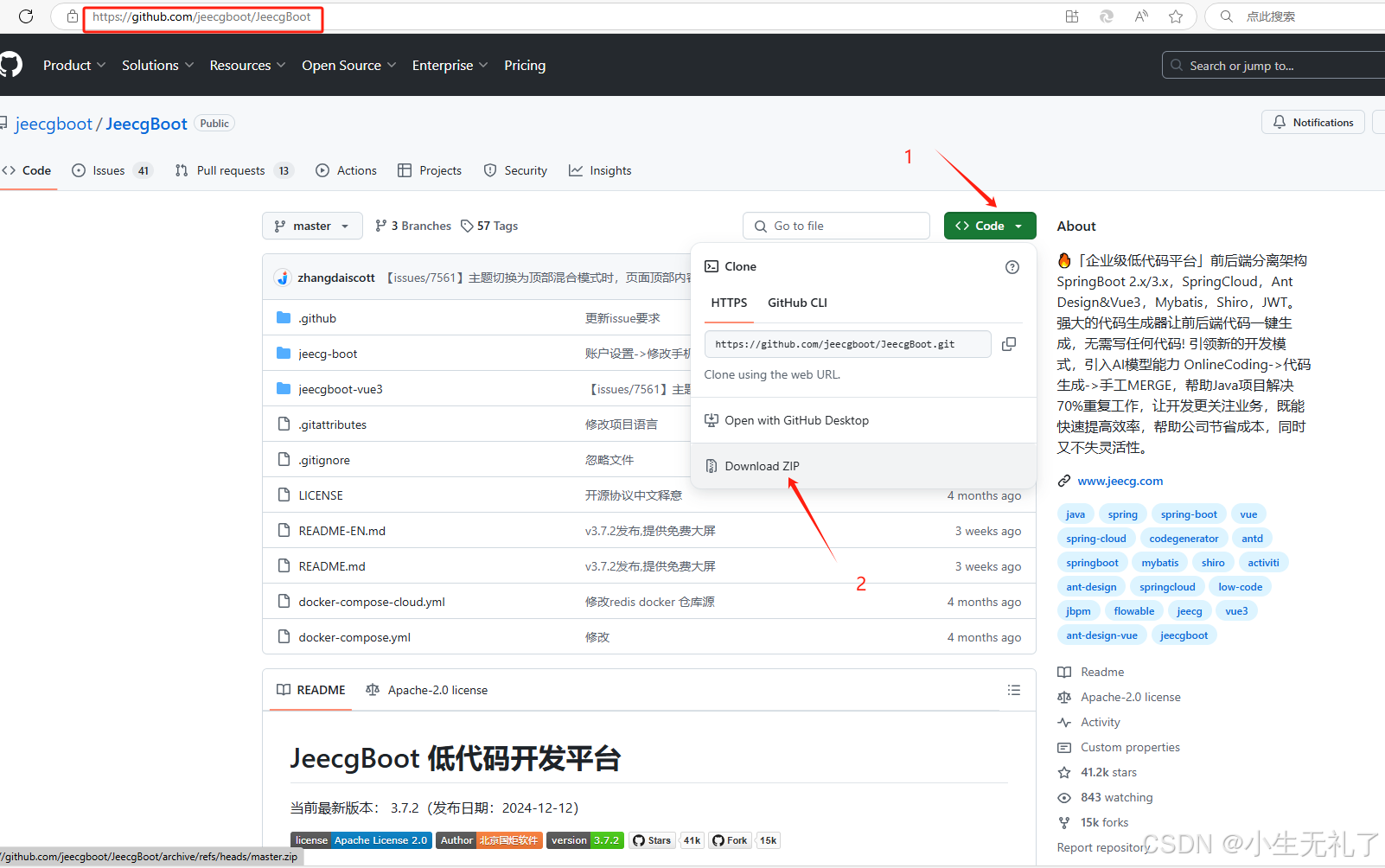Click the 57 Tags icon link

489,226
